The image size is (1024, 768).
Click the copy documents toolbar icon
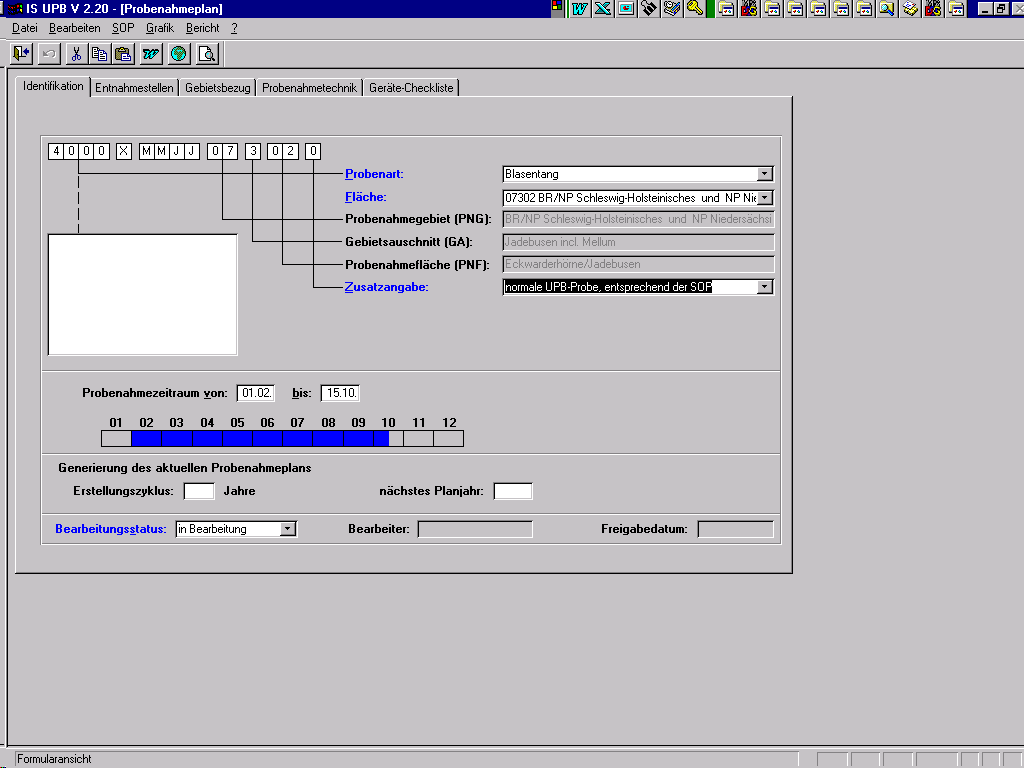click(x=99, y=53)
